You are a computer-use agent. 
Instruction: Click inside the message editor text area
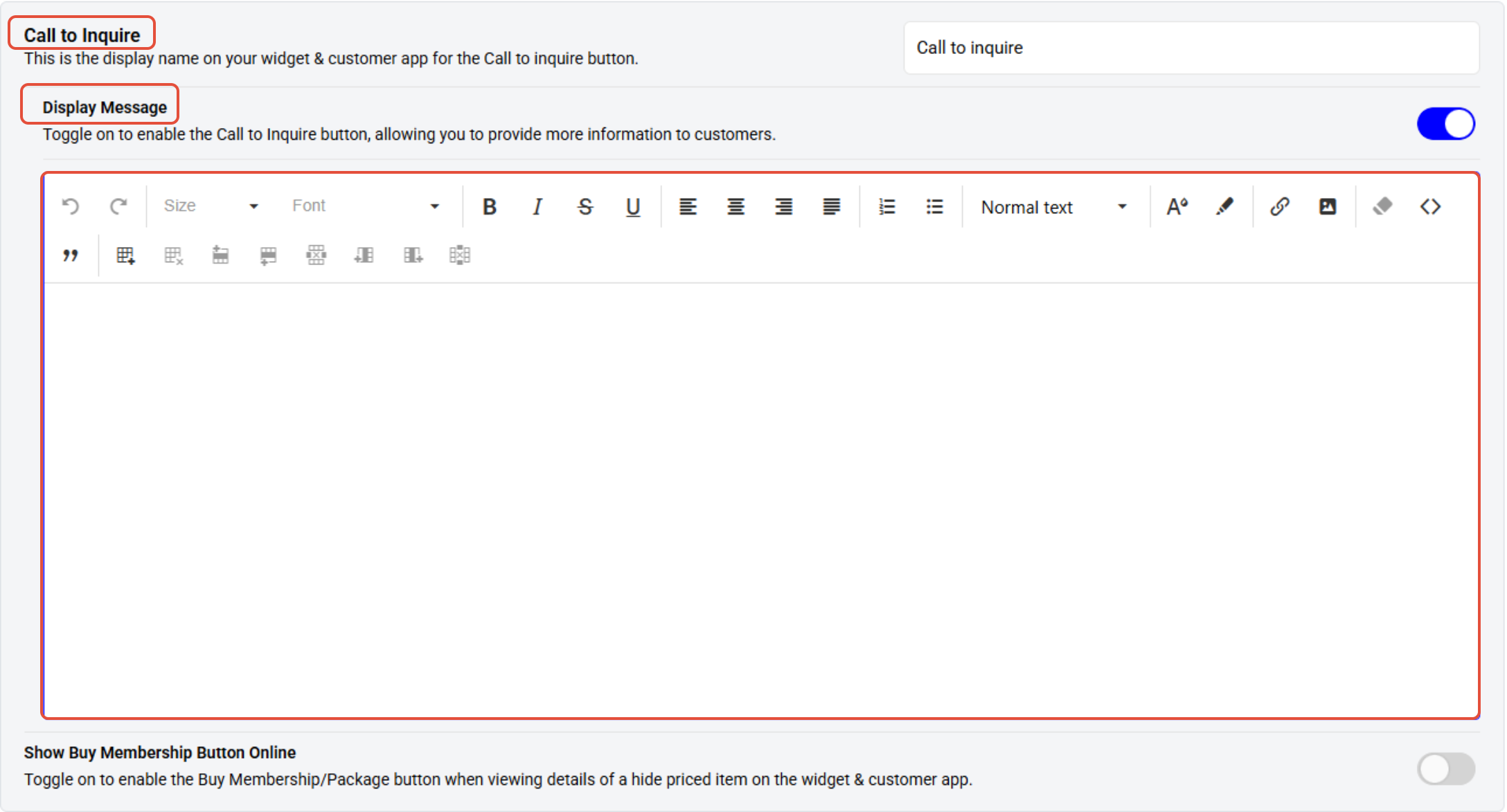coord(760,498)
